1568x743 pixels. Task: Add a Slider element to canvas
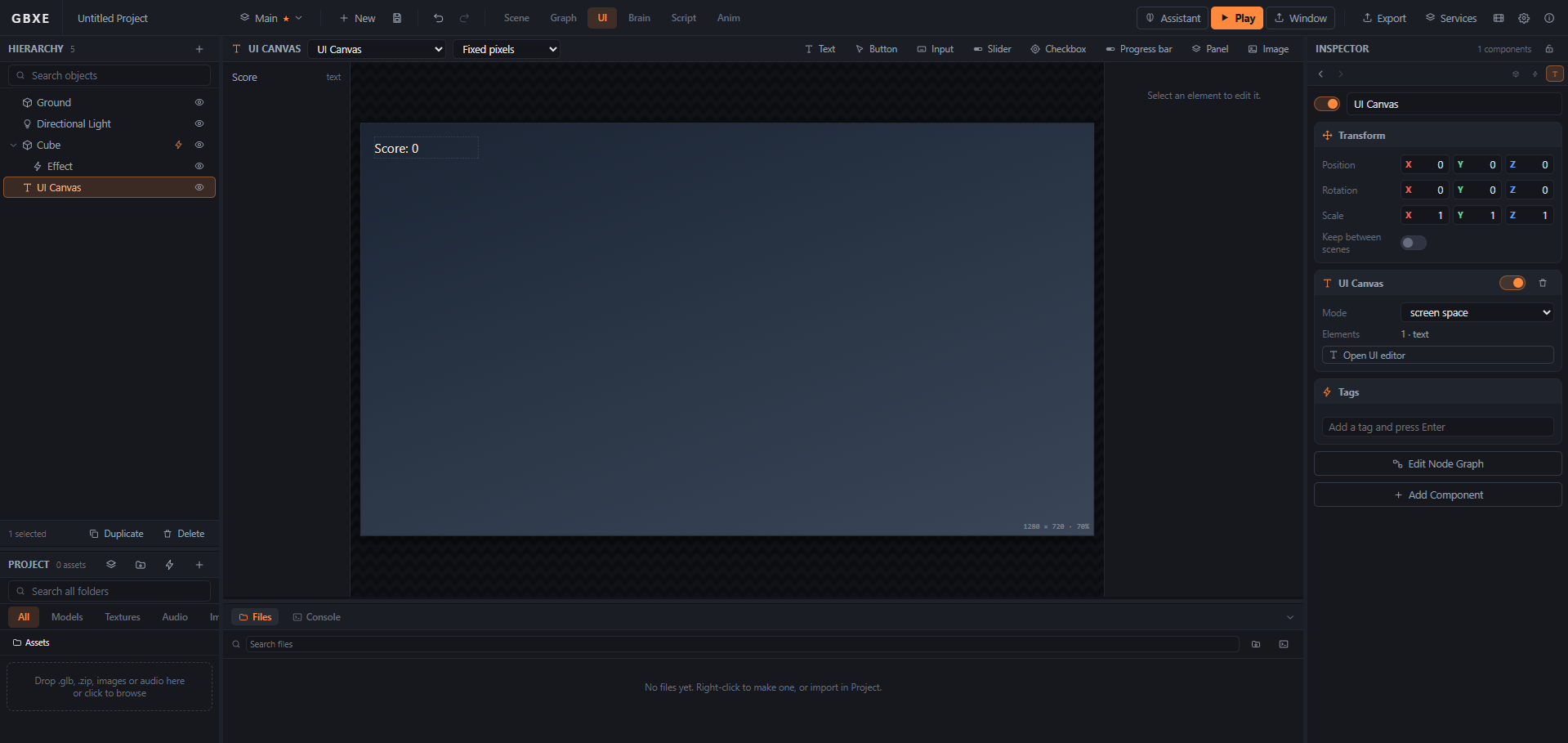click(x=992, y=49)
